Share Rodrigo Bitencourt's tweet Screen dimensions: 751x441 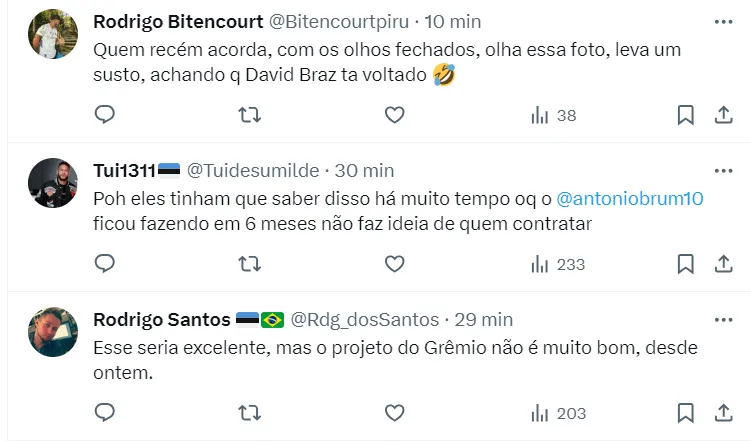pos(723,115)
